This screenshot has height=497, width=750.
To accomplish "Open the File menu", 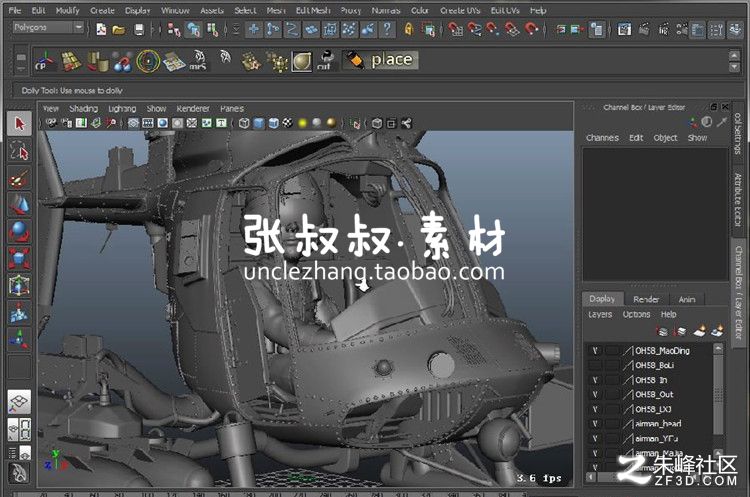I will pos(15,10).
